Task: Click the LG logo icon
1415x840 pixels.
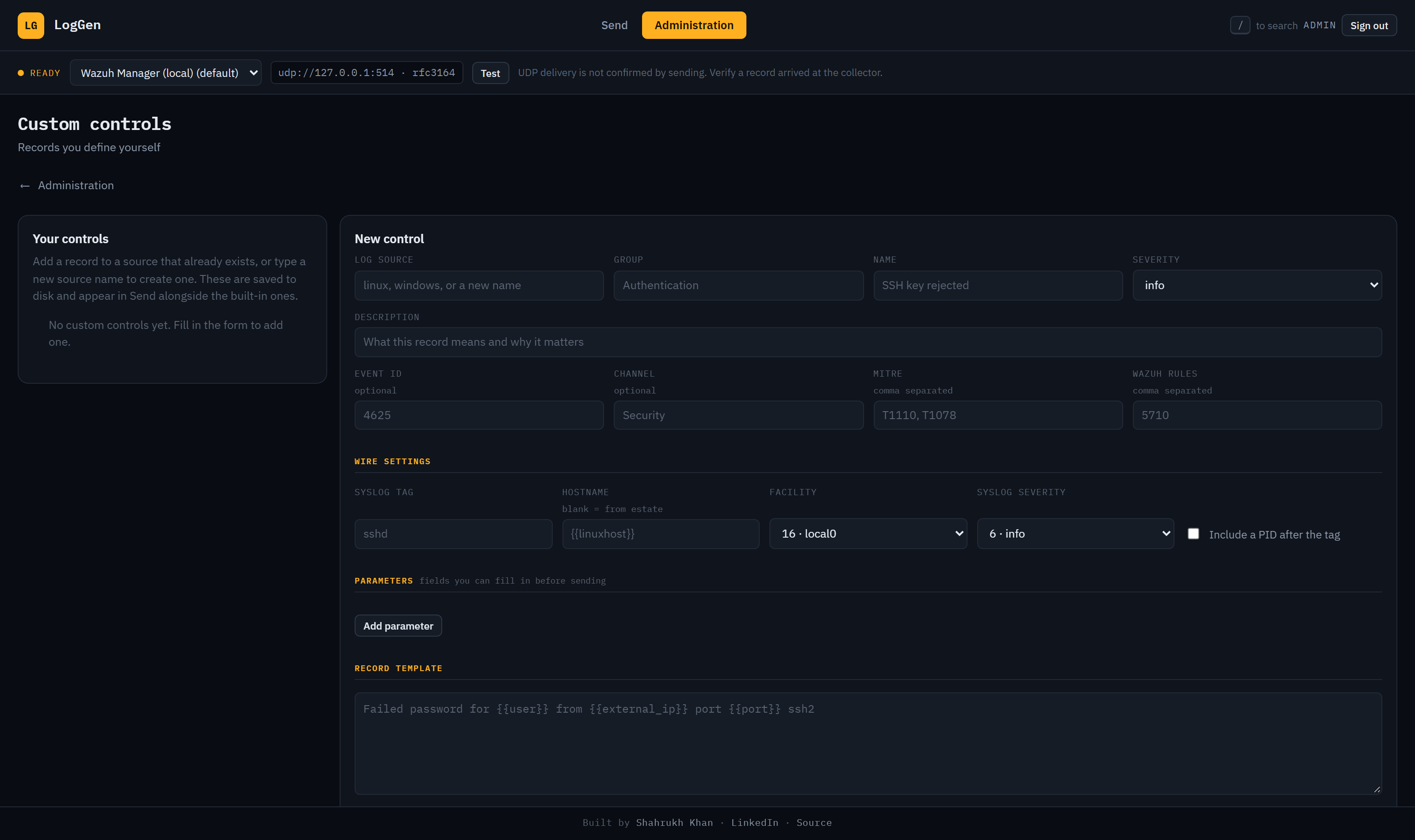Action: coord(31,26)
